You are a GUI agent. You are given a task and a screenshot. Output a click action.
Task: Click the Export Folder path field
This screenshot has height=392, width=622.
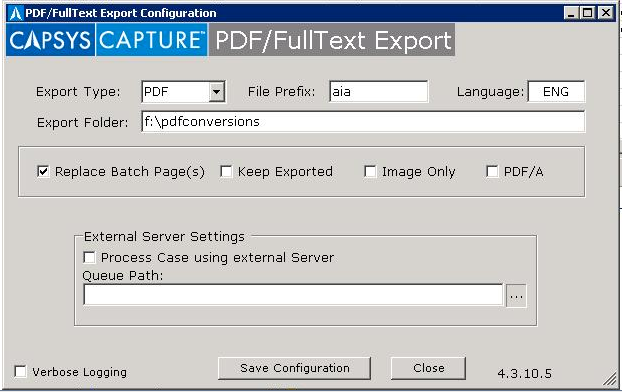click(x=363, y=121)
